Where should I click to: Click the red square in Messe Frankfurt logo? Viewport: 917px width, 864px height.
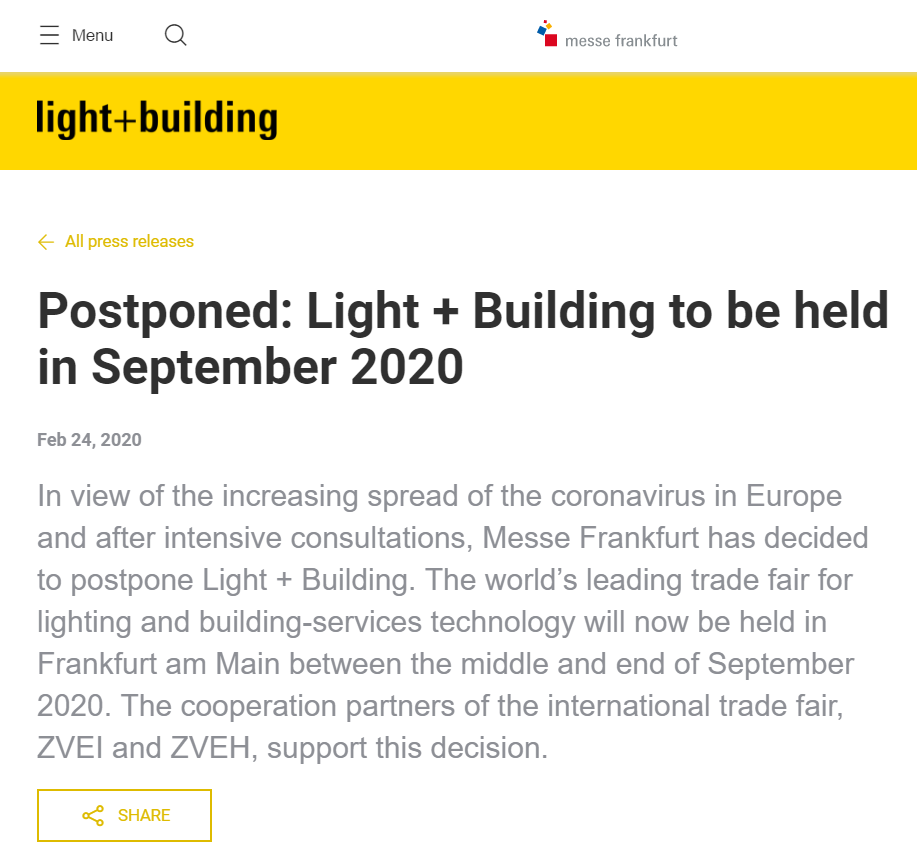coord(550,39)
